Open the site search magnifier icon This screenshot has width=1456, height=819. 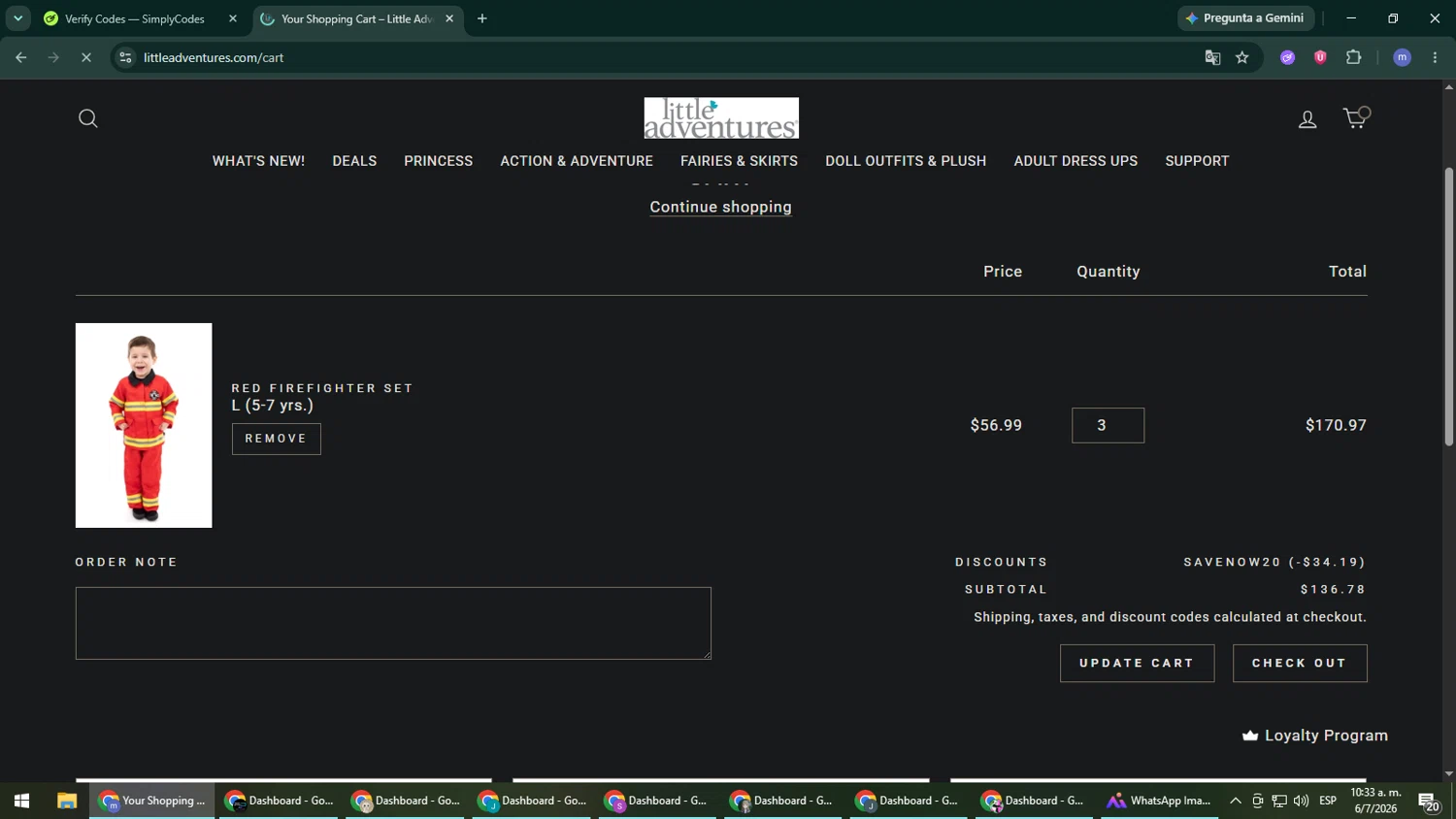click(88, 118)
